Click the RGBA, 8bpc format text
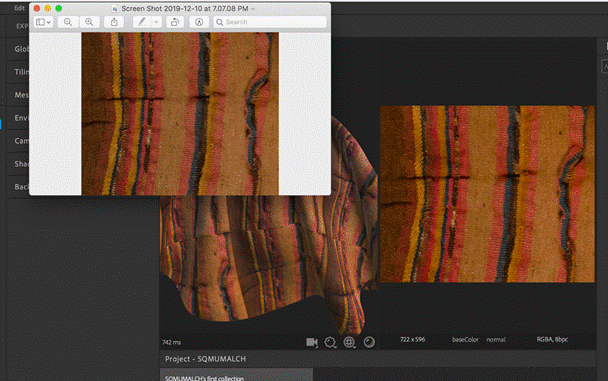608x381 pixels. 552,339
